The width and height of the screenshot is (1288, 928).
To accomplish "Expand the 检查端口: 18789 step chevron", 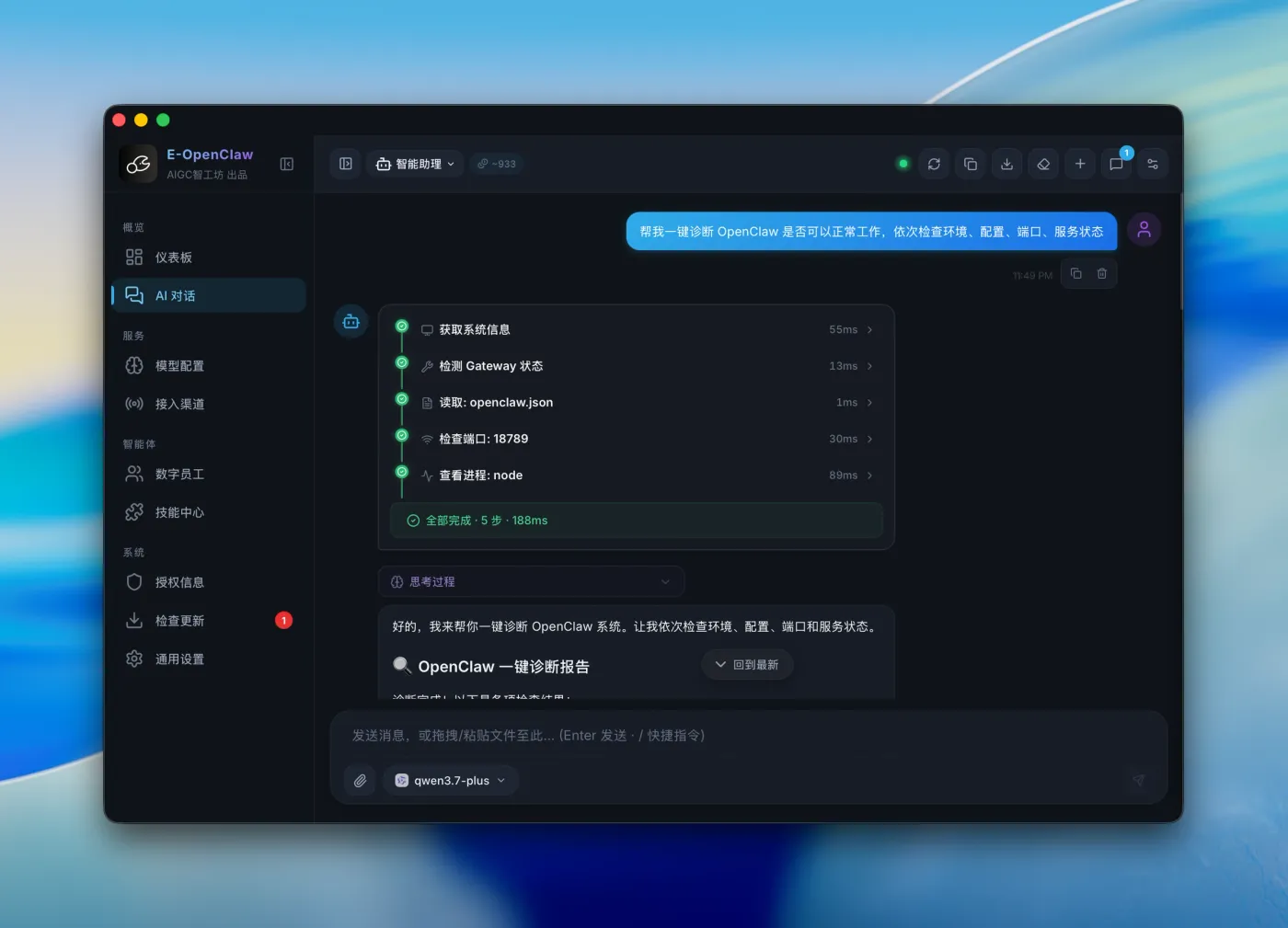I will coord(869,439).
